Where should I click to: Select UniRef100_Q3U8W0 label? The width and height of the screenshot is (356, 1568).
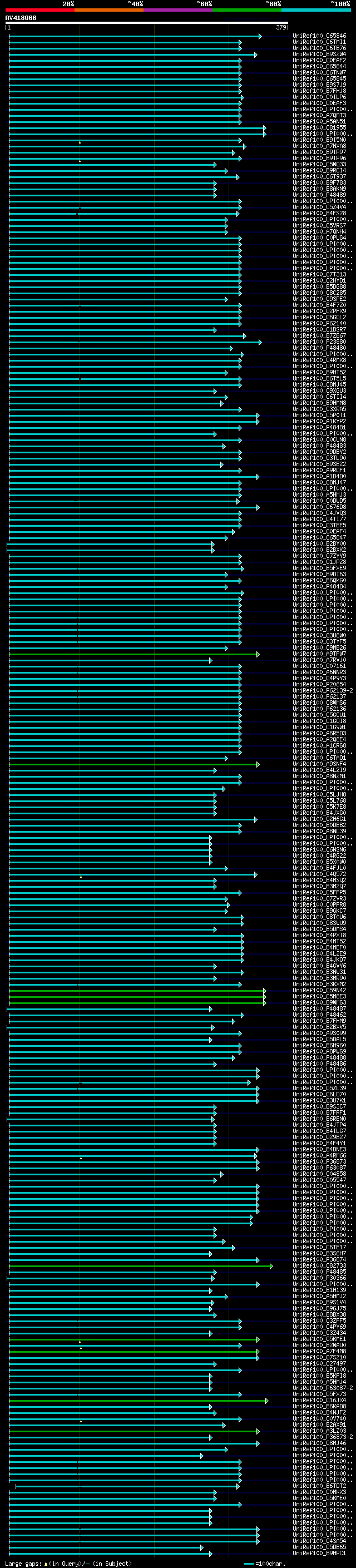(319, 635)
